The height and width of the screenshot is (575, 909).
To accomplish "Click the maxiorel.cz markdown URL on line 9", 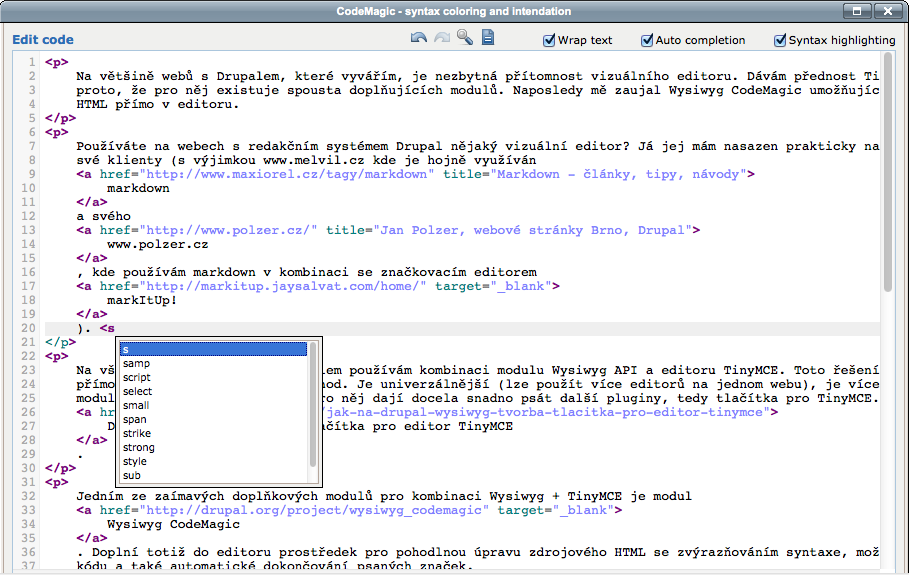I will [286, 174].
